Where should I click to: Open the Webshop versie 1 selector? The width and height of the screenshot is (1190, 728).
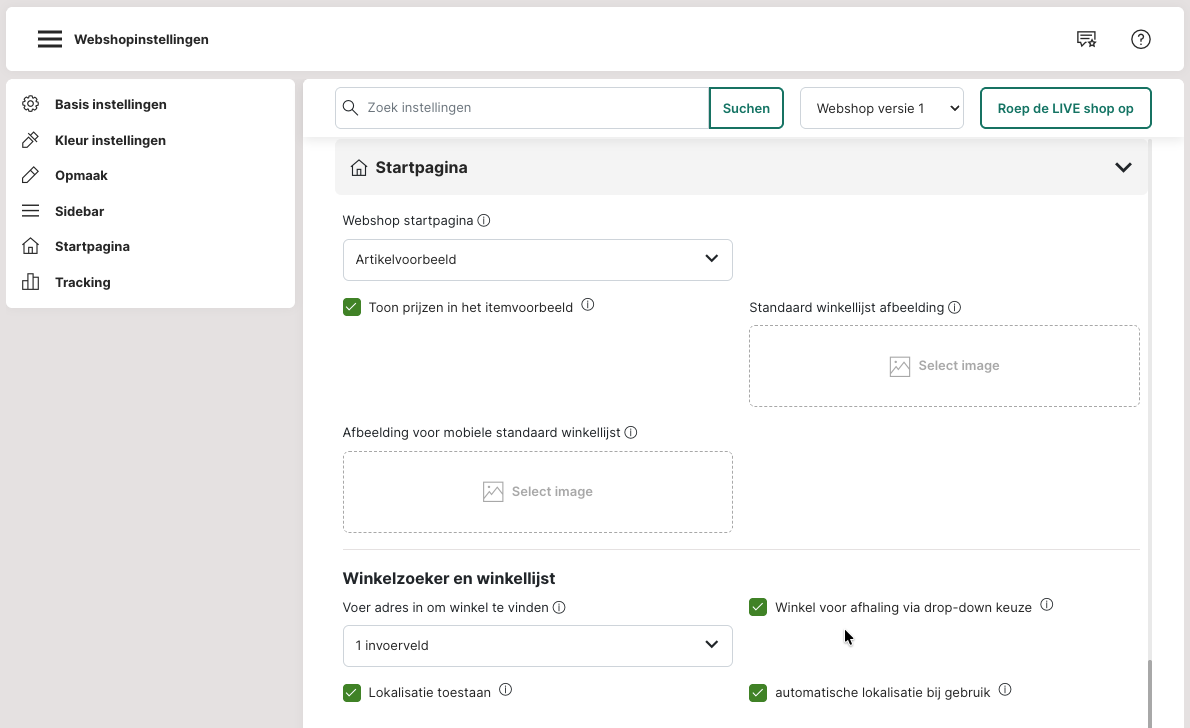[881, 108]
